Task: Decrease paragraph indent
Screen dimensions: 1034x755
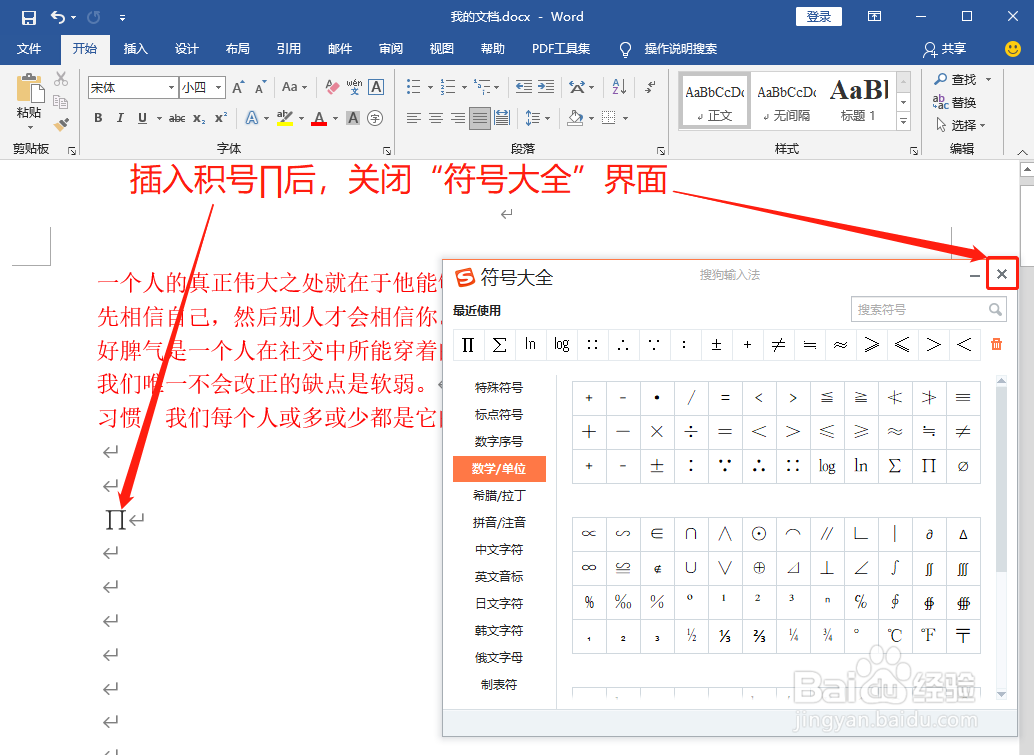Action: point(524,87)
